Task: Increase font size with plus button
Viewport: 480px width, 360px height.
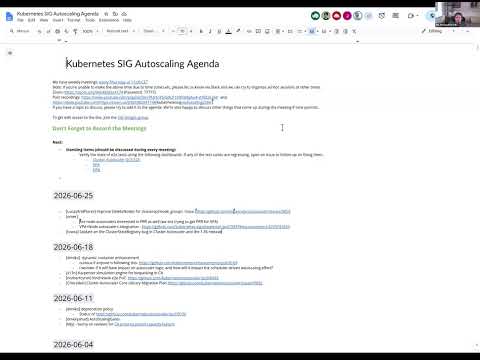Action: click(x=191, y=31)
